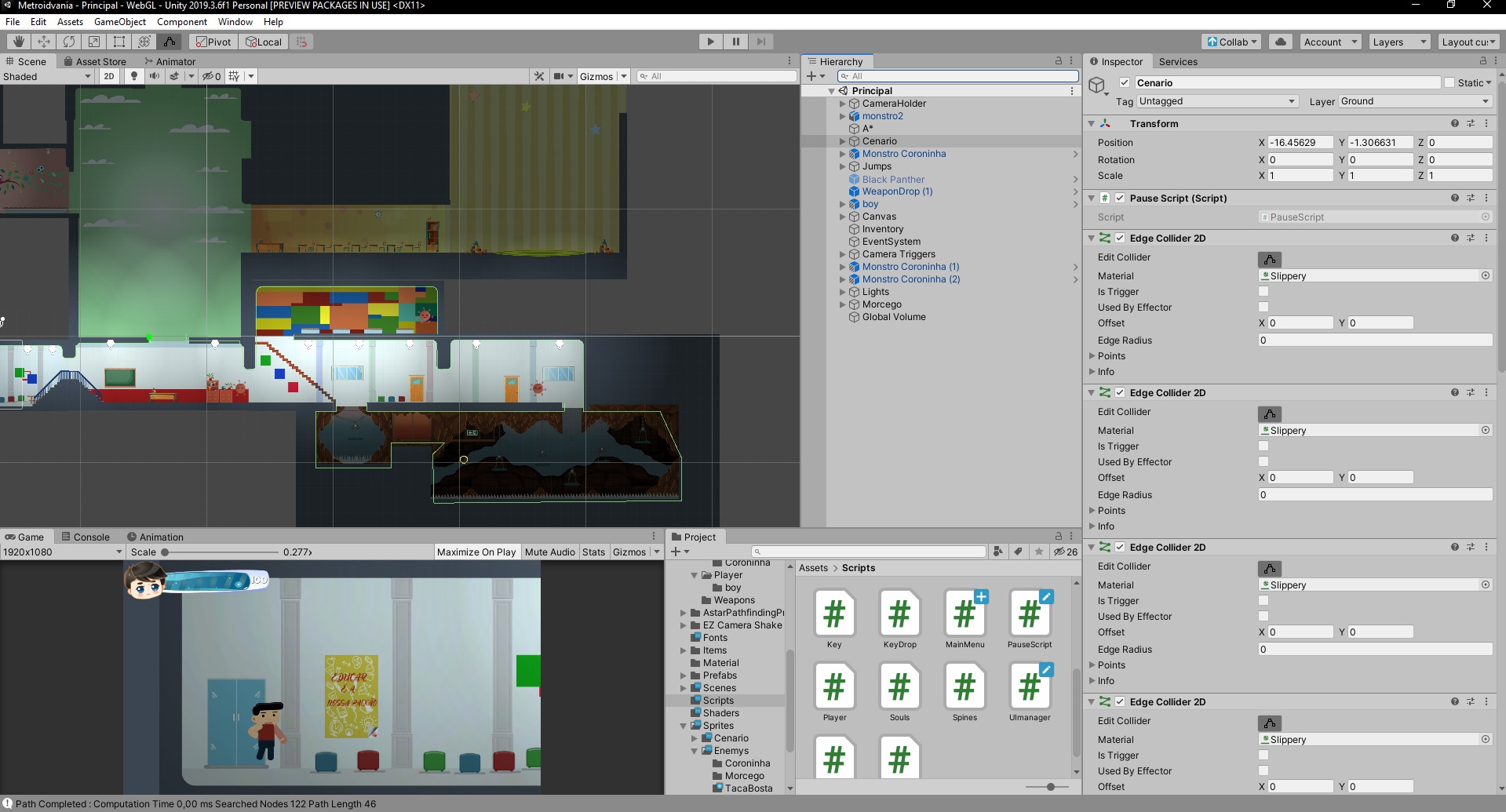
Task: Select the Rotate tool
Action: [x=69, y=42]
